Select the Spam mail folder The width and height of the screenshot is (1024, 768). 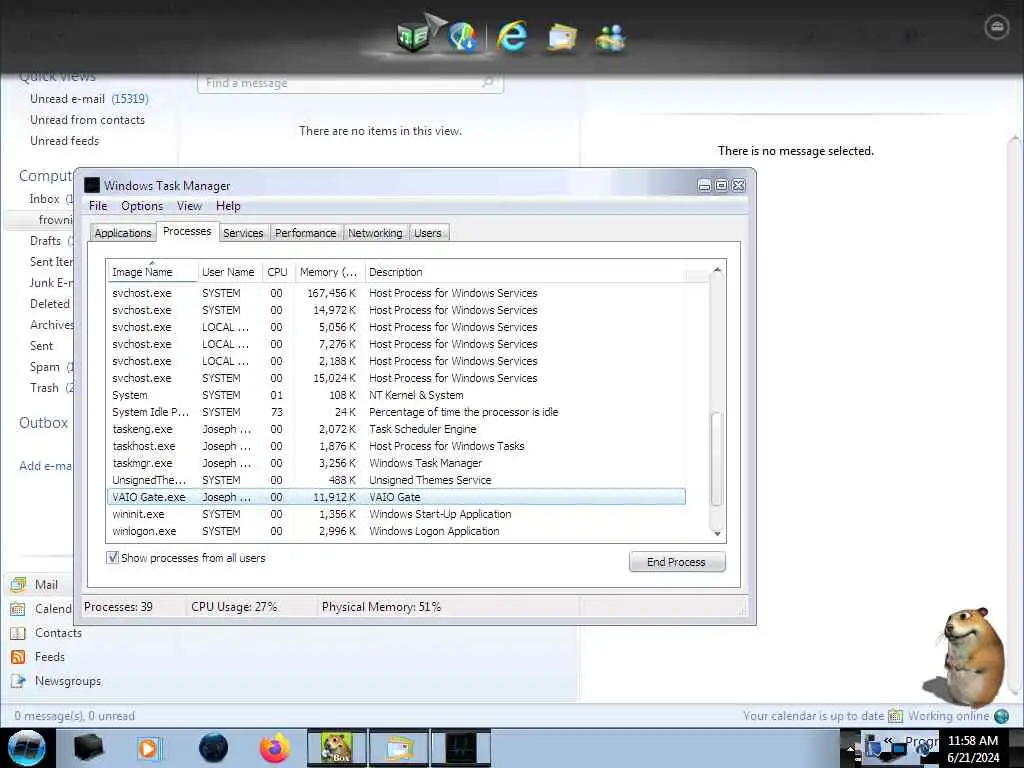[x=44, y=367]
